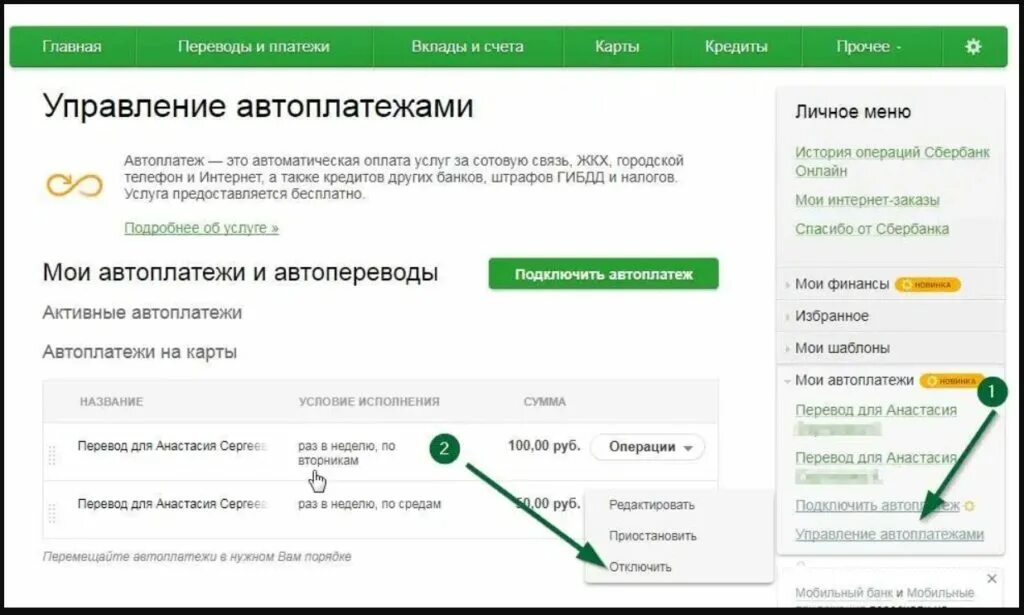Viewport: 1024px width, 615px height.
Task: Open Спасибо от Сбербанка link
Action: click(x=872, y=229)
